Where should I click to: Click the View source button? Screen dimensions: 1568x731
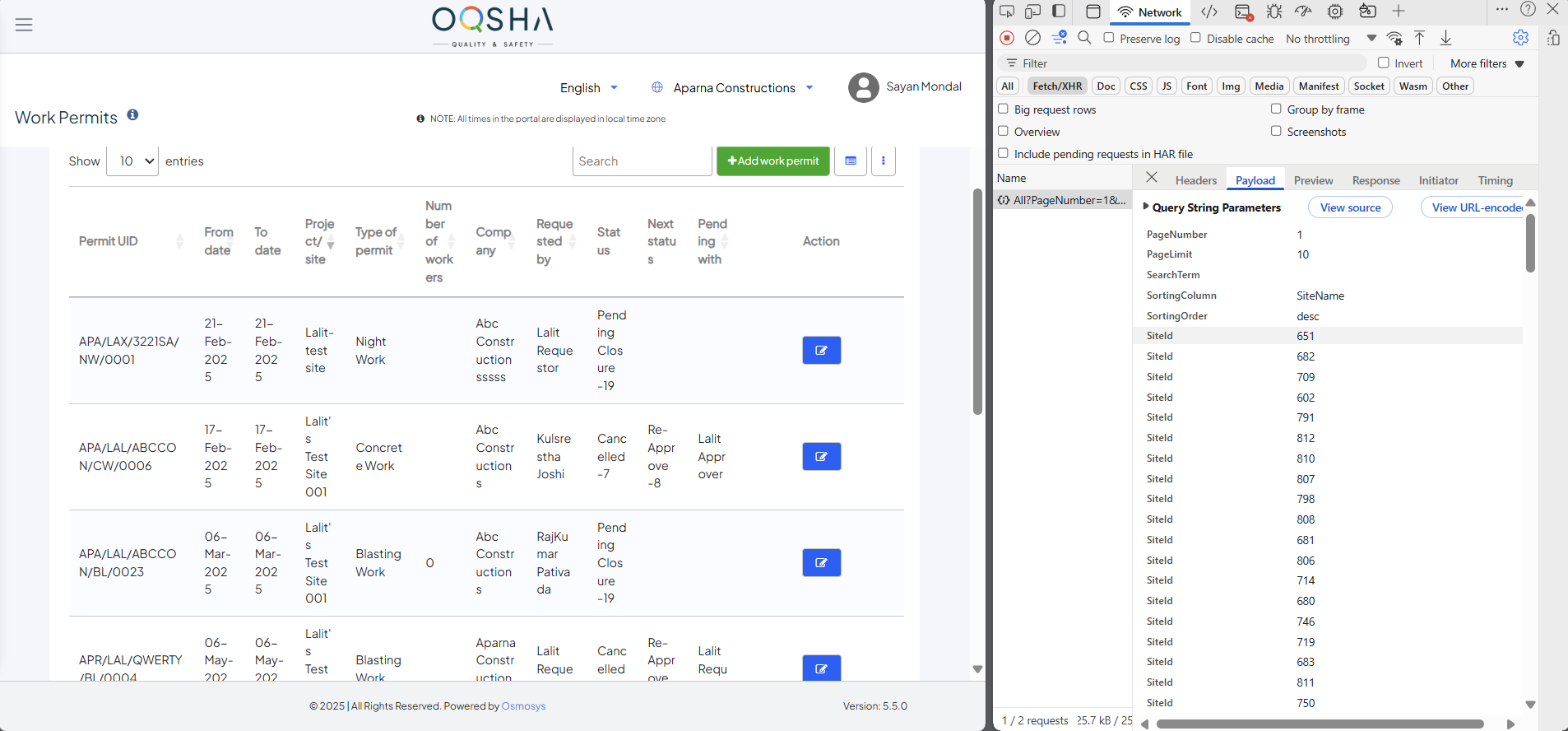pyautogui.click(x=1350, y=207)
